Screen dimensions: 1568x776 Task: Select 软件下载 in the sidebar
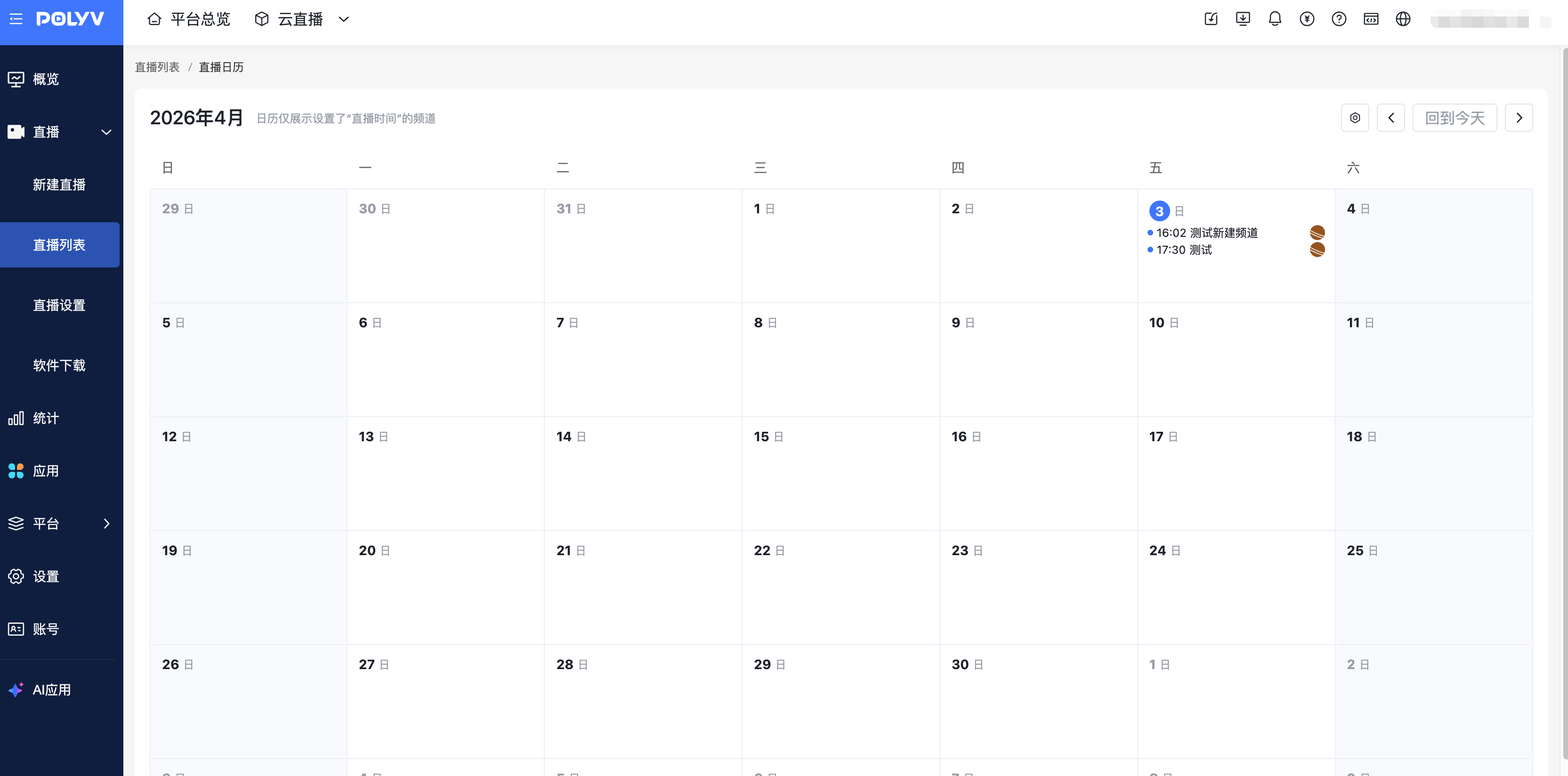point(60,365)
